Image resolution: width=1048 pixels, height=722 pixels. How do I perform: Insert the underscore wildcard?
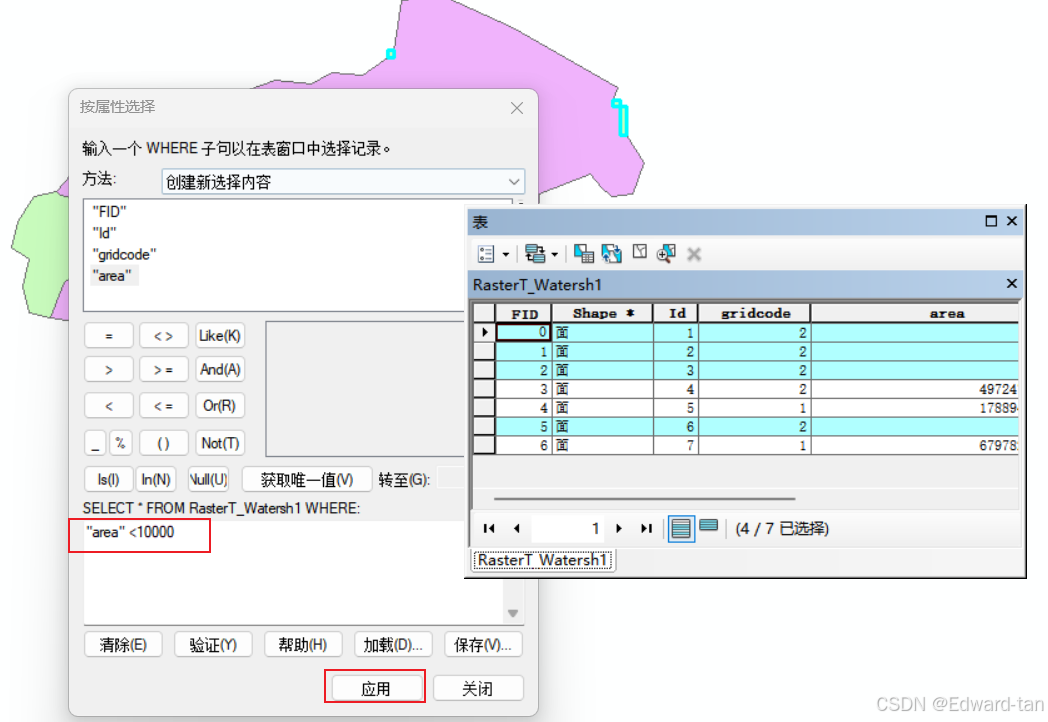95,443
